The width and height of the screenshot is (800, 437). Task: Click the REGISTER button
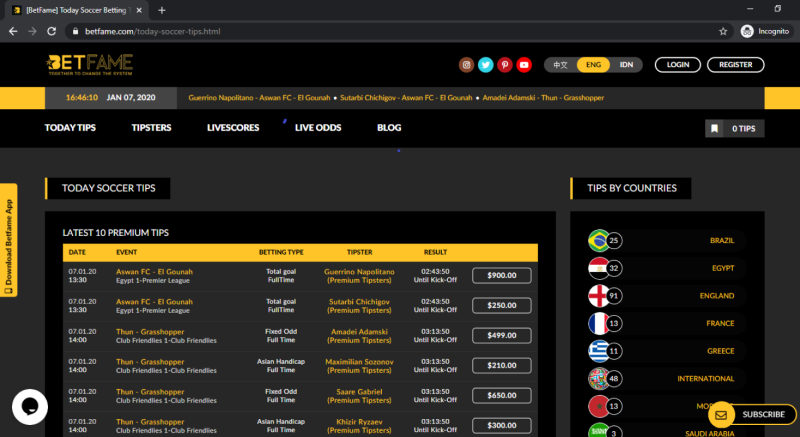736,65
